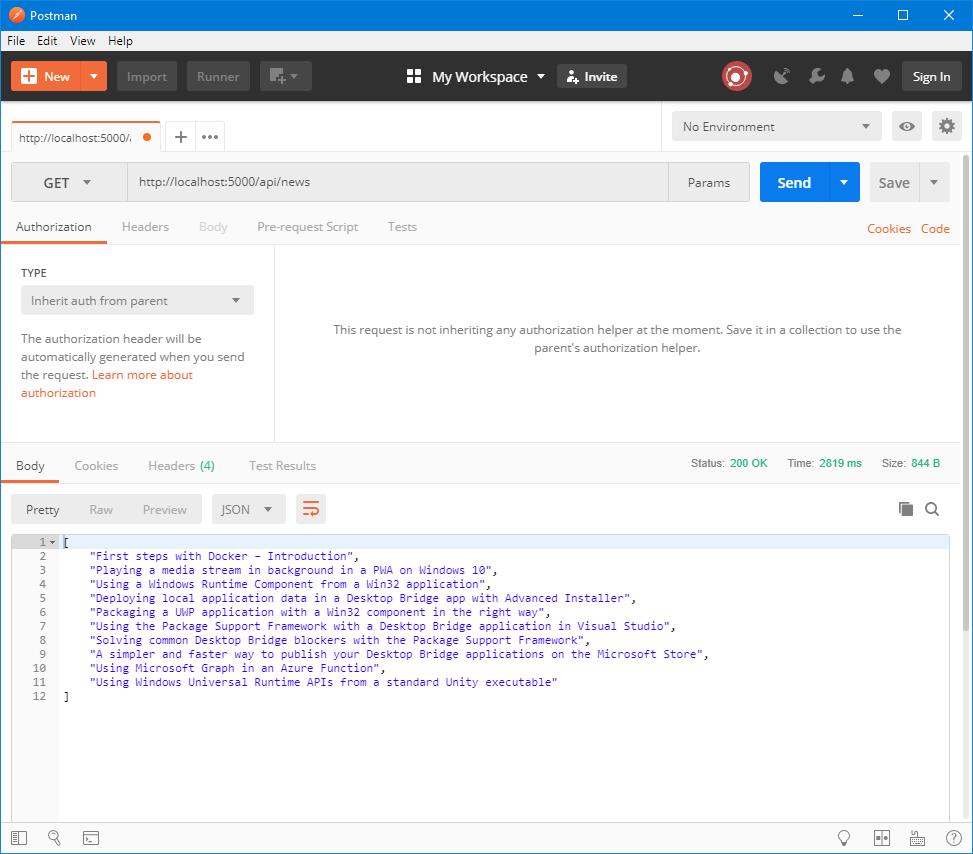Image resolution: width=973 pixels, height=854 pixels.
Task: Expand the Send options arrow
Action: 844,182
